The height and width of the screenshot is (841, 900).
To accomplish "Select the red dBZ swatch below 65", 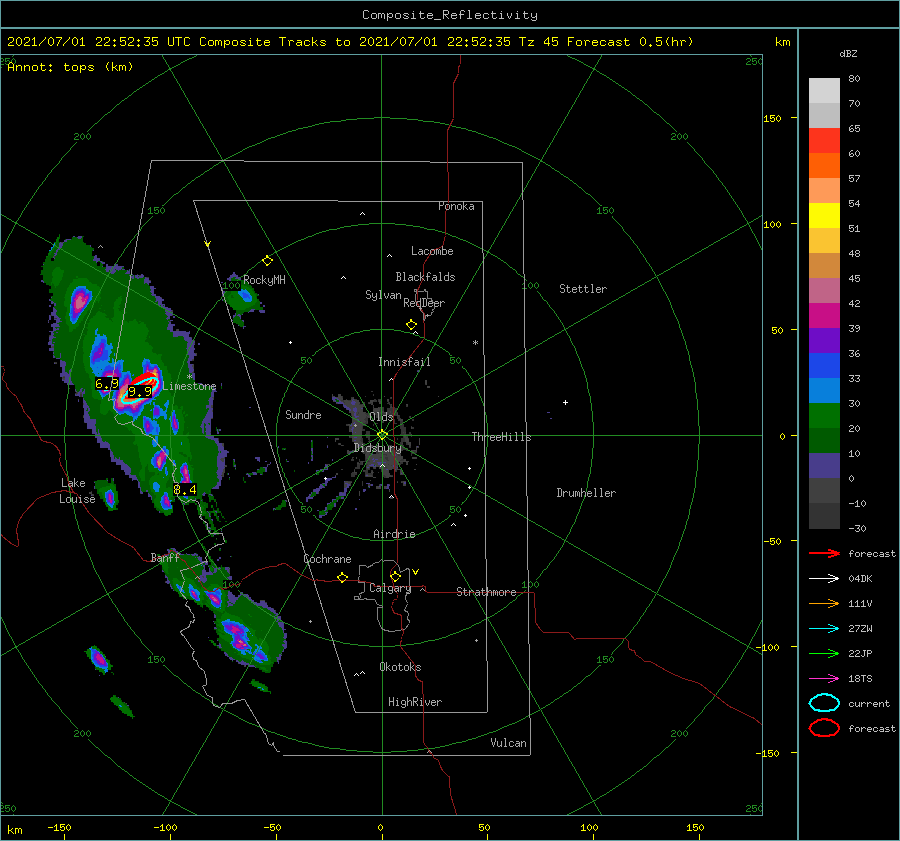I will 824,140.
